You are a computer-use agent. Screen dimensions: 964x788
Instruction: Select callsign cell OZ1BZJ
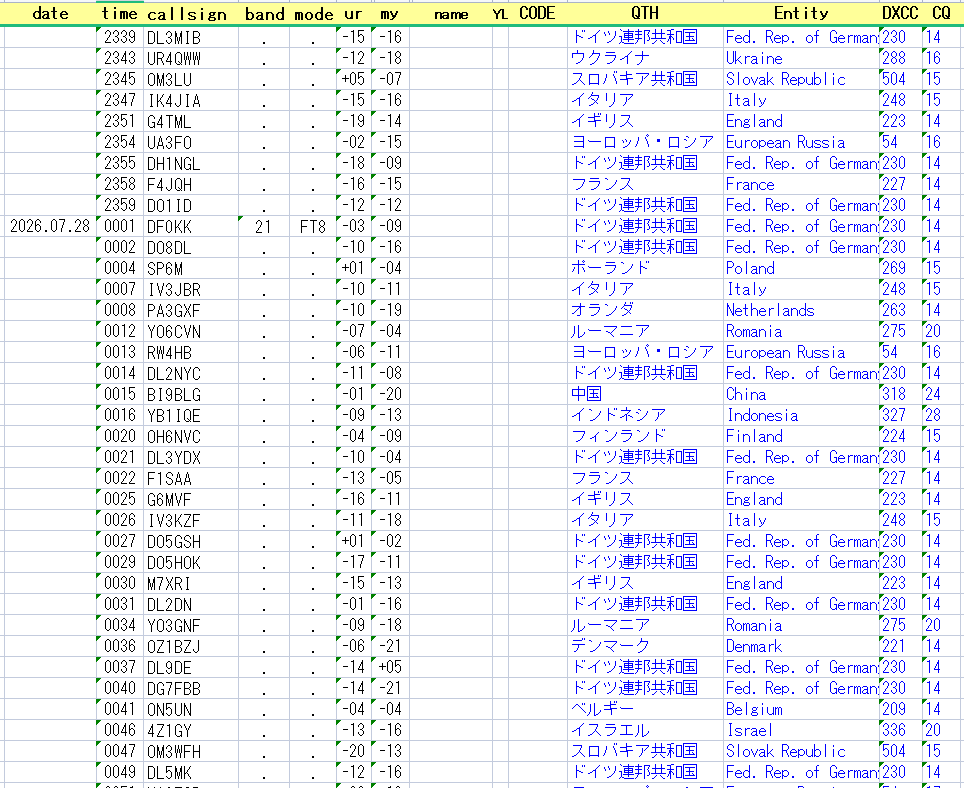(x=191, y=646)
